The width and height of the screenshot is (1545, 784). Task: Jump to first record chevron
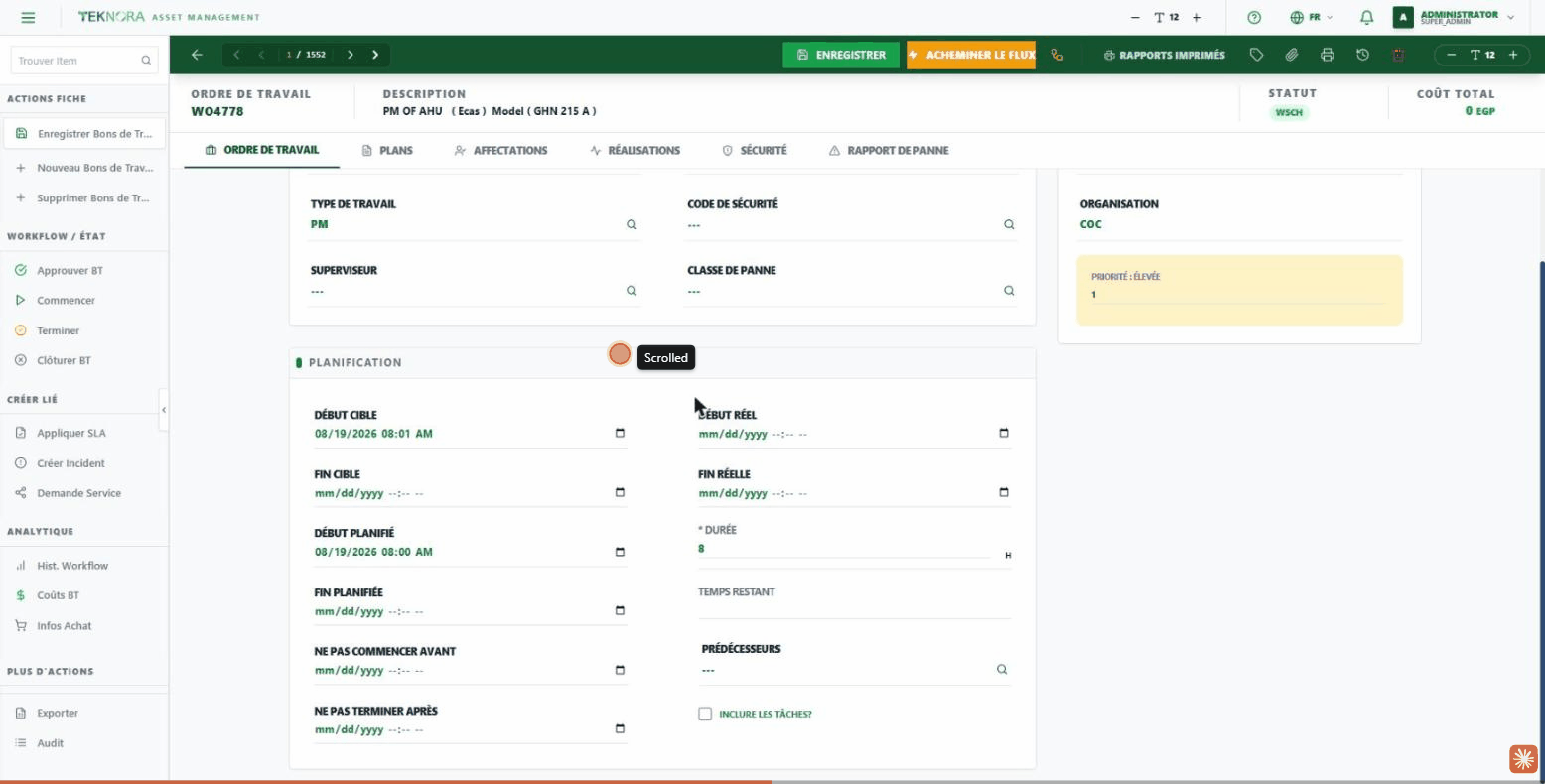[236, 55]
